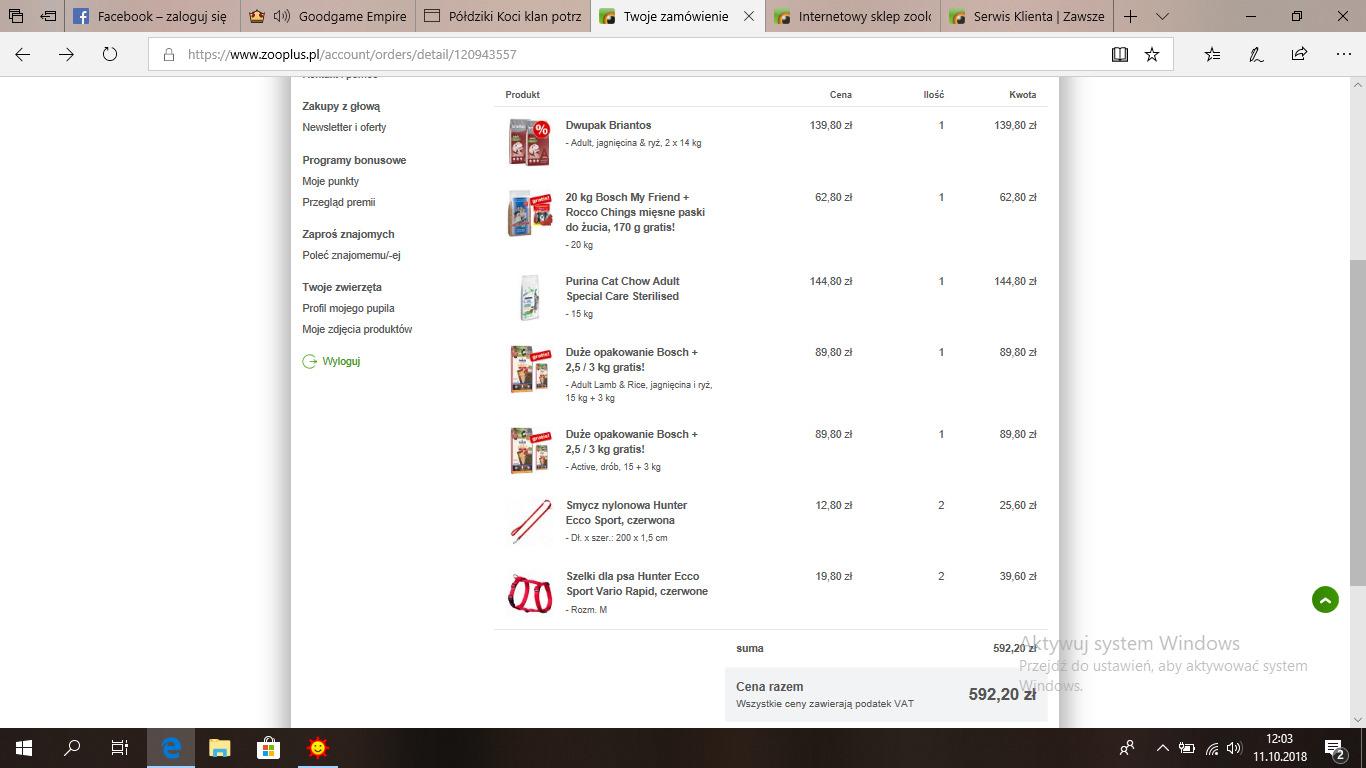The image size is (1366, 768).
Task: Close the Twoje zamówienie tab
Action: pyautogui.click(x=749, y=17)
